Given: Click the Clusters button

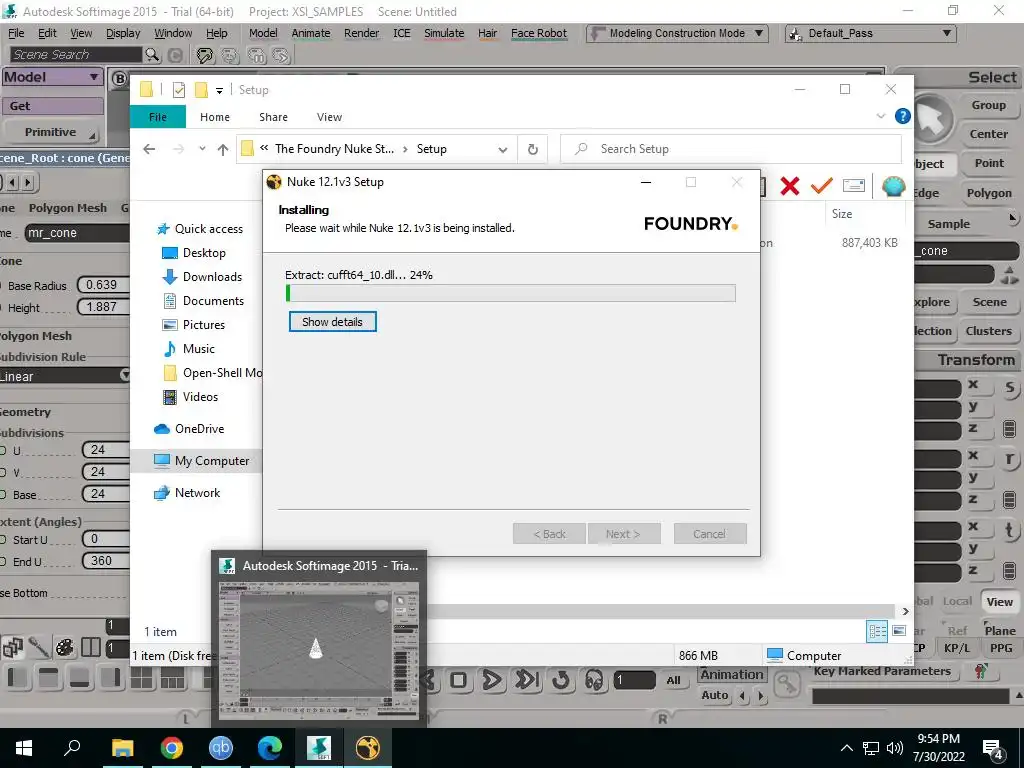Looking at the screenshot, I should (x=988, y=331).
